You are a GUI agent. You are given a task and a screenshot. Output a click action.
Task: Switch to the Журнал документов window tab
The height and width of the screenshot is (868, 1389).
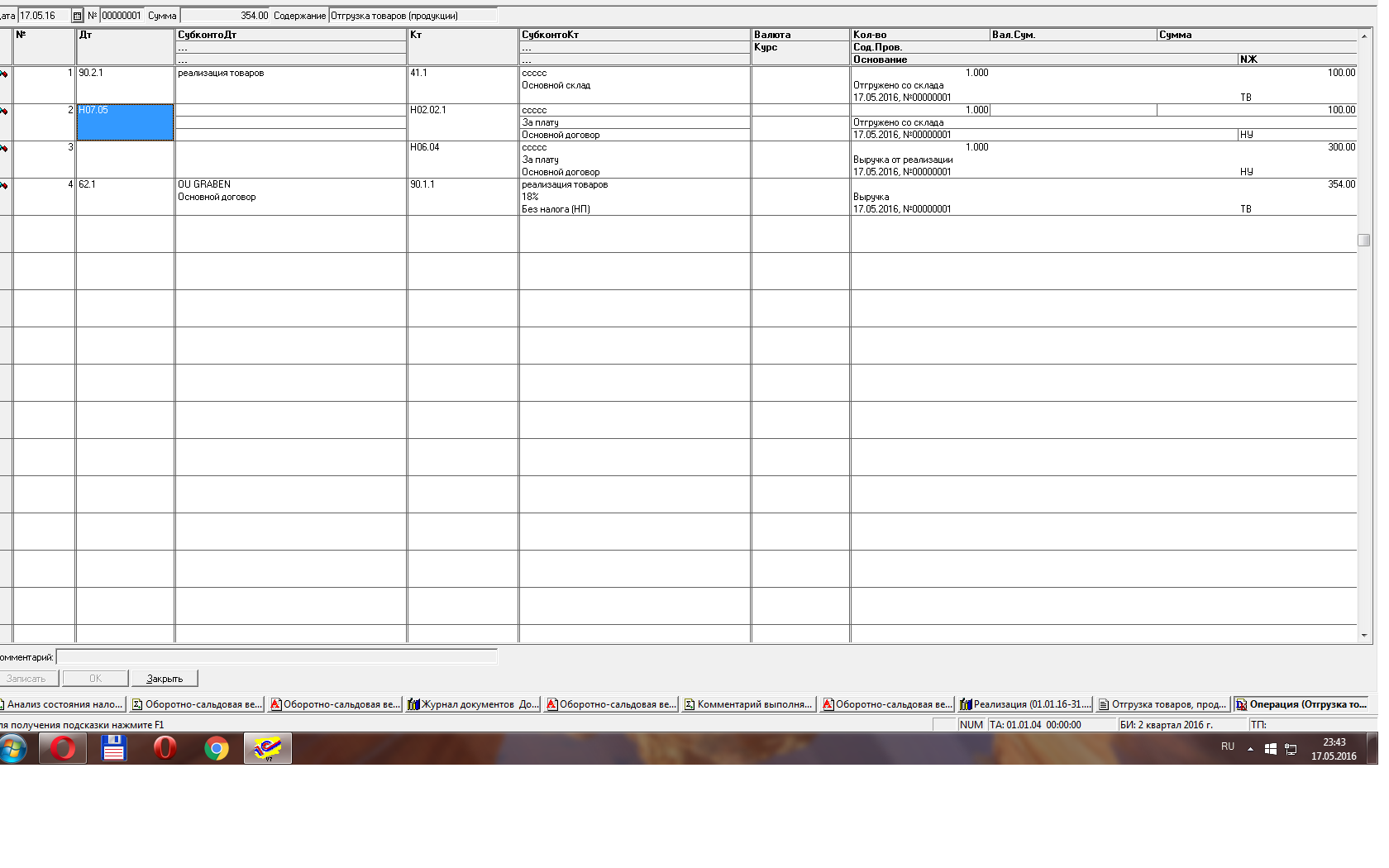pyautogui.click(x=473, y=704)
